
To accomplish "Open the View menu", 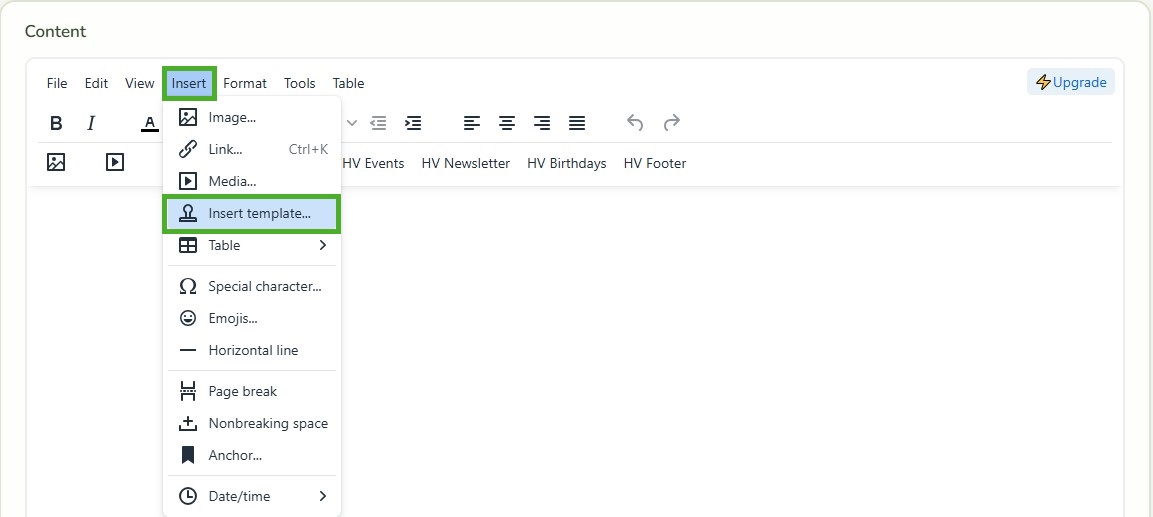I will pyautogui.click(x=140, y=83).
